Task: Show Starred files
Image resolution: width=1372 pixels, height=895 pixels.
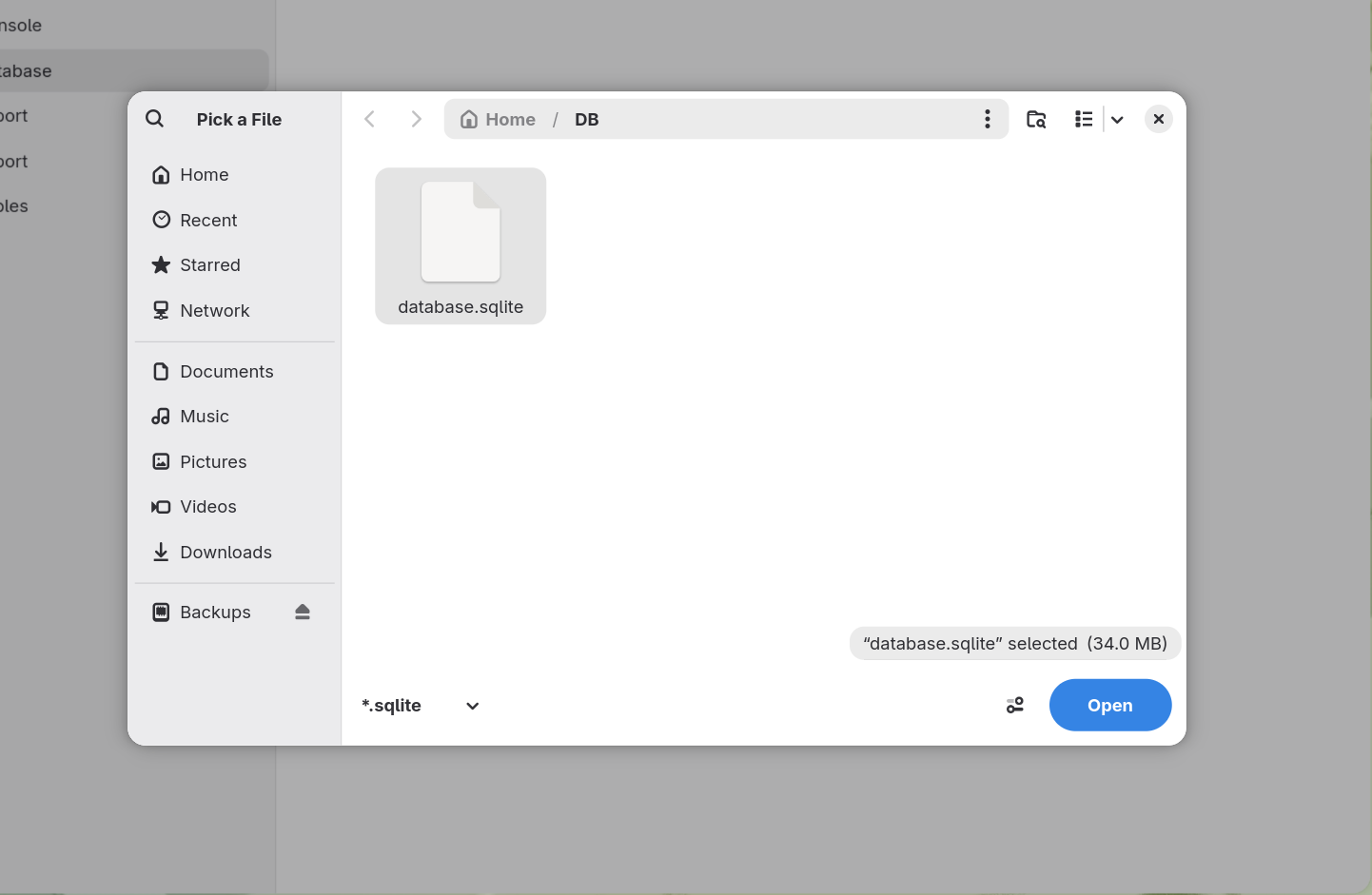Action: click(234, 265)
